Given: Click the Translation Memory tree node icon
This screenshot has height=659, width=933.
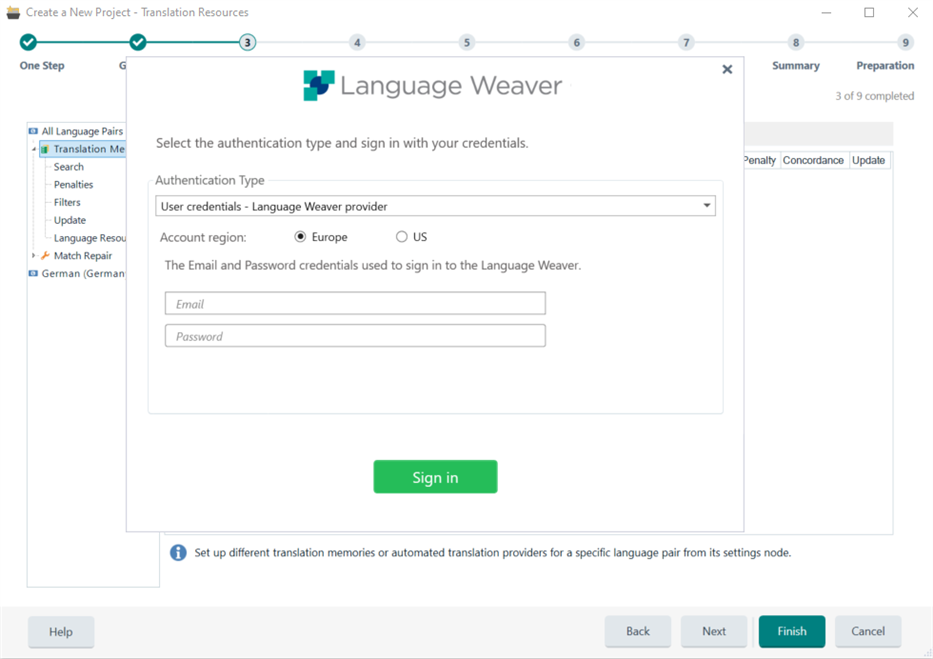Looking at the screenshot, I should pos(45,149).
